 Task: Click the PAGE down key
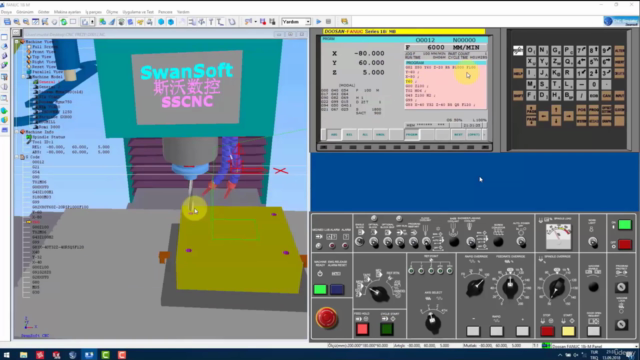(531, 121)
